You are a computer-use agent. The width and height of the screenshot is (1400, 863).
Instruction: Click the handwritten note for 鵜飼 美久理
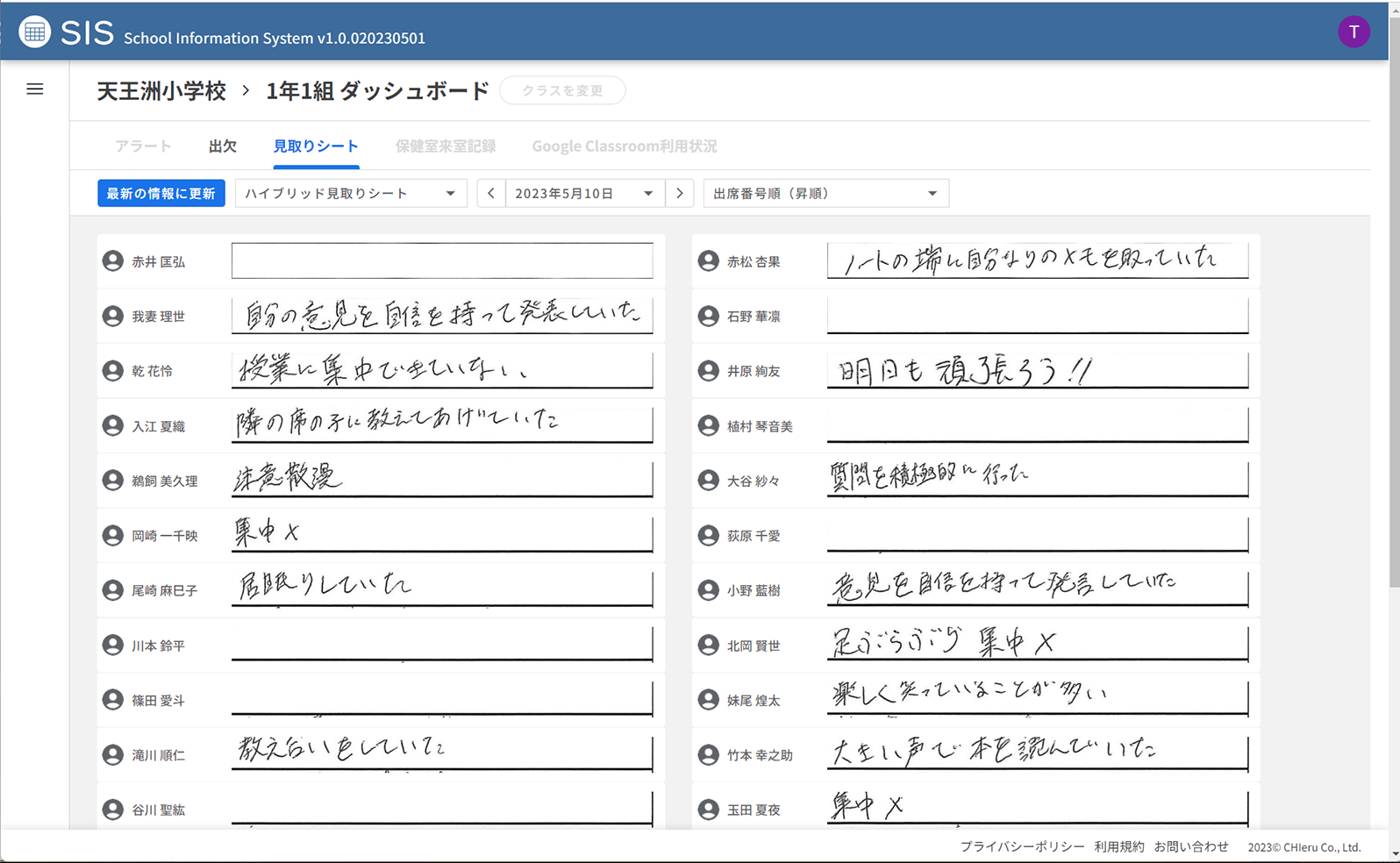442,480
